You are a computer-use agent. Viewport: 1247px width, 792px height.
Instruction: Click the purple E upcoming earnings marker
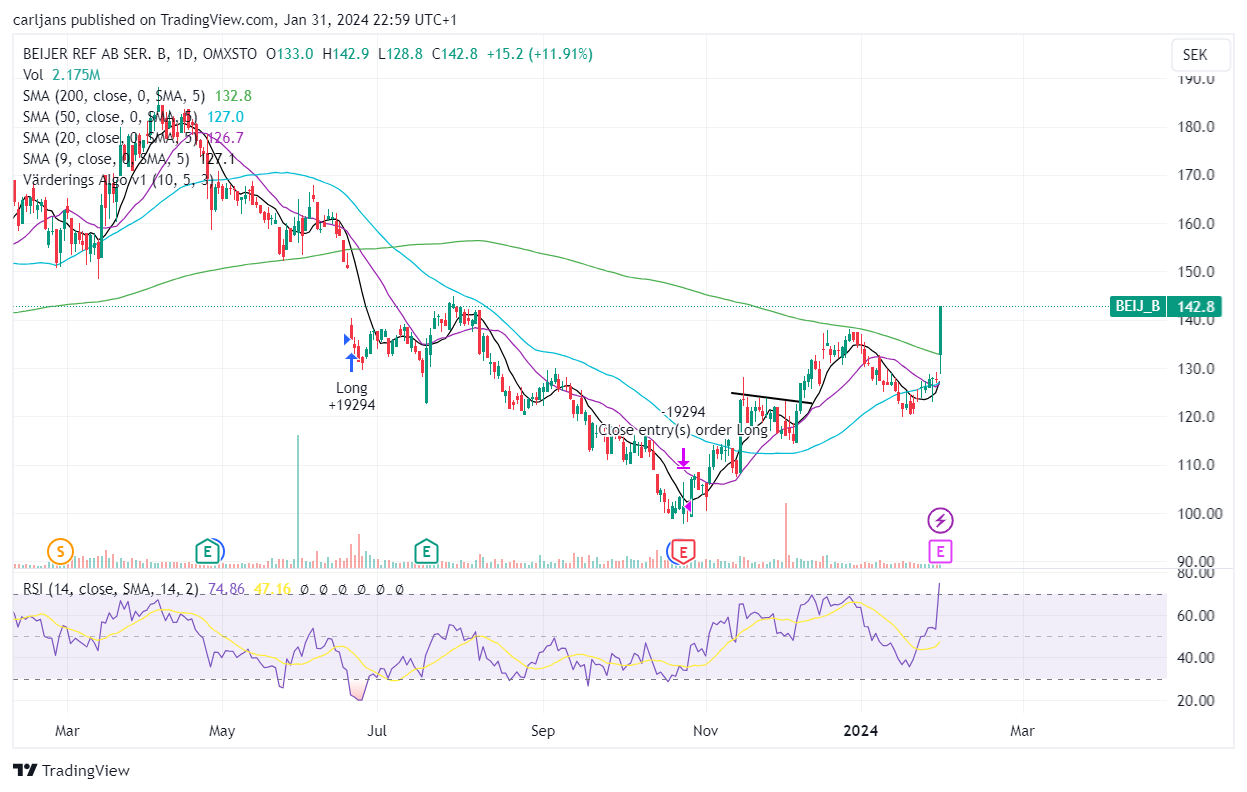[x=940, y=550]
